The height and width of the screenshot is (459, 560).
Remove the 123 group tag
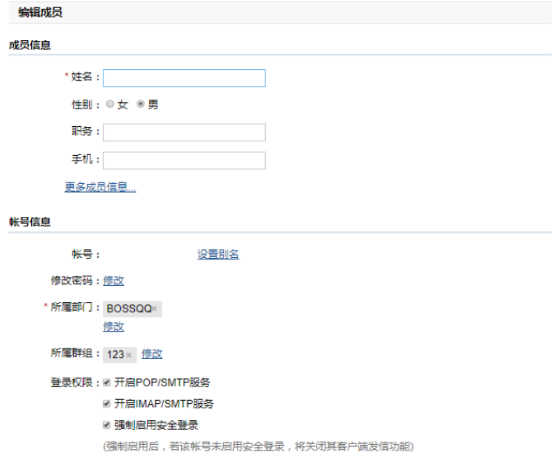coord(129,355)
